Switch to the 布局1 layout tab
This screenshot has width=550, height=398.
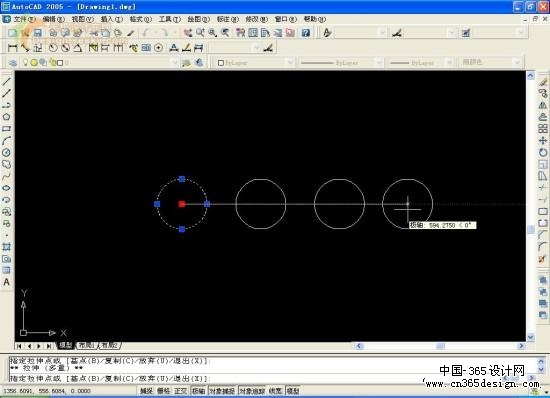86,345
